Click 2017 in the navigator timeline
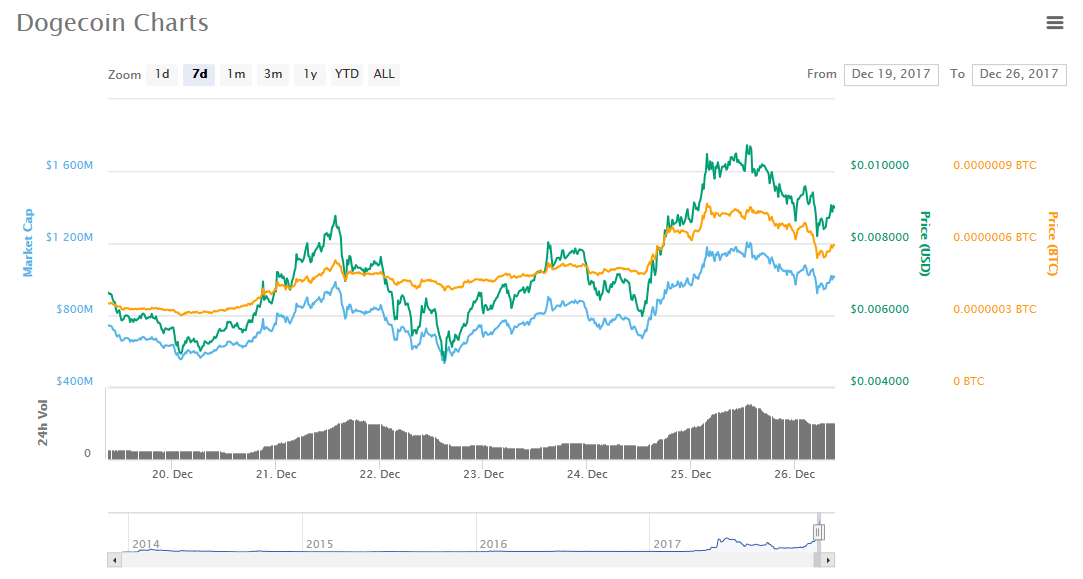Viewport: 1083px width, 579px height. (667, 544)
